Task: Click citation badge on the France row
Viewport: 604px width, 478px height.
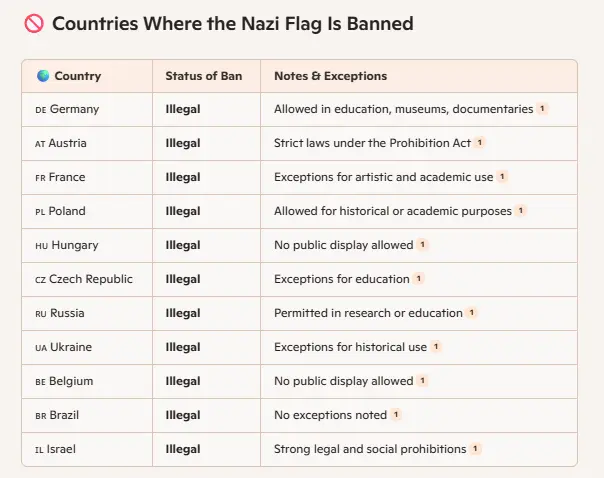Action: pyautogui.click(x=503, y=177)
